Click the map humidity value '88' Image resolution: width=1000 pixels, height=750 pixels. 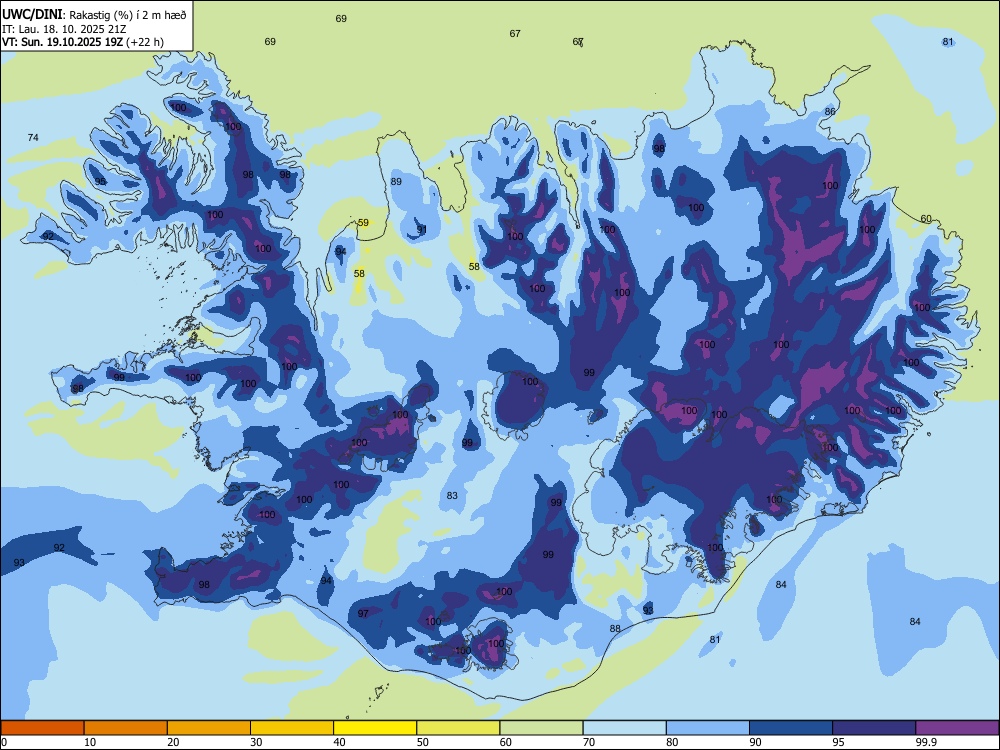click(615, 628)
